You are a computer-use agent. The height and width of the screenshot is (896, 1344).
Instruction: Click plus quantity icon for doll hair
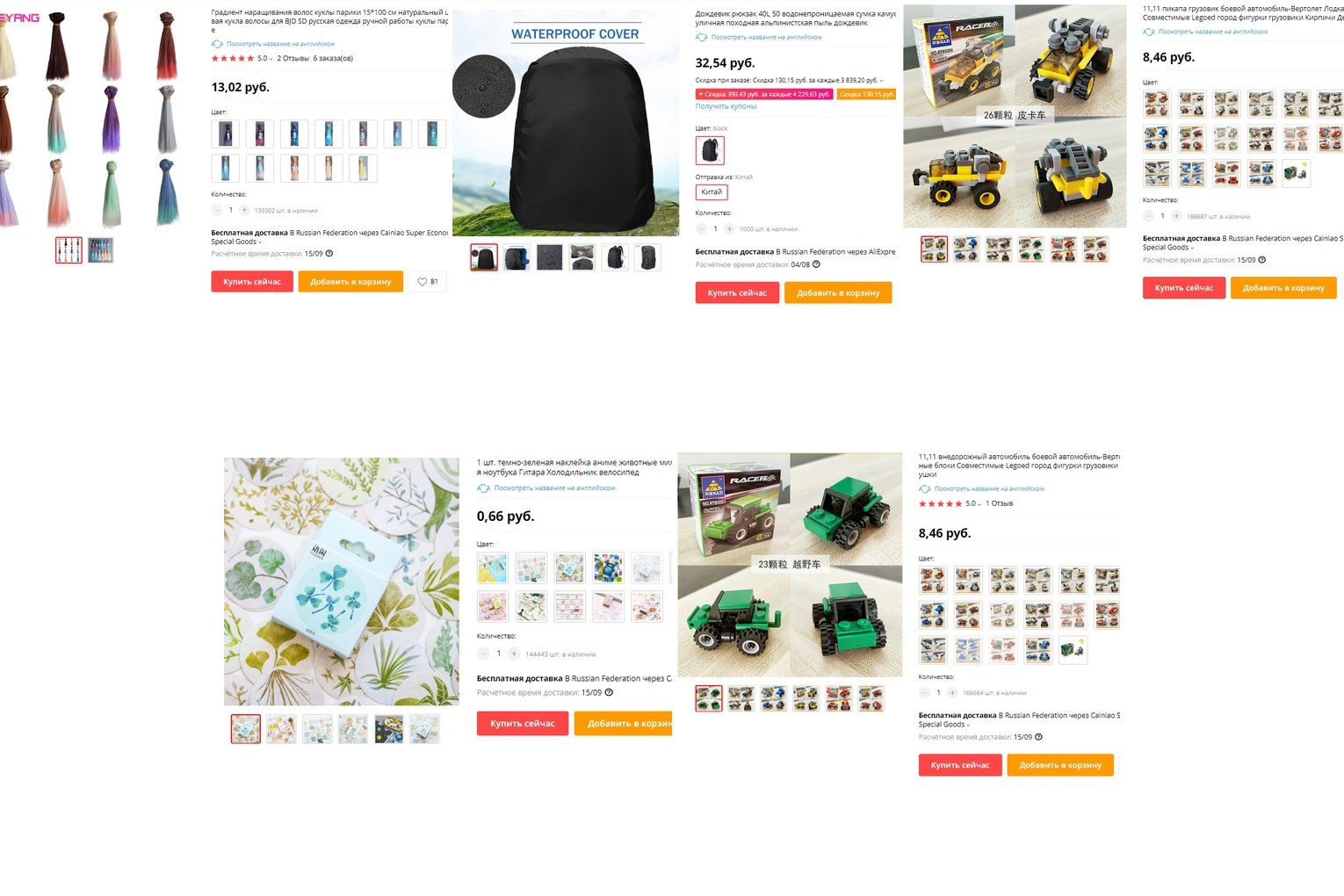[244, 210]
